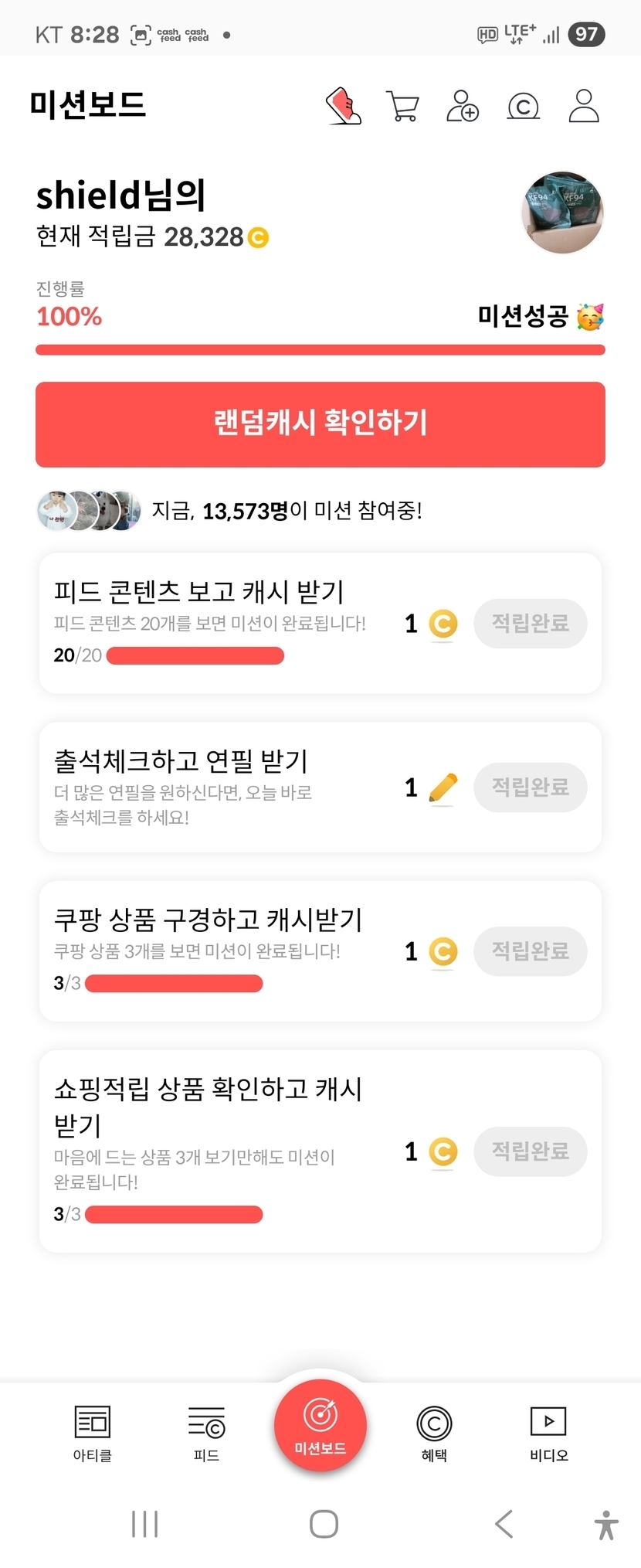Switch to the 아티클 tab
The width and height of the screenshot is (641, 1568).
pos(93,1434)
